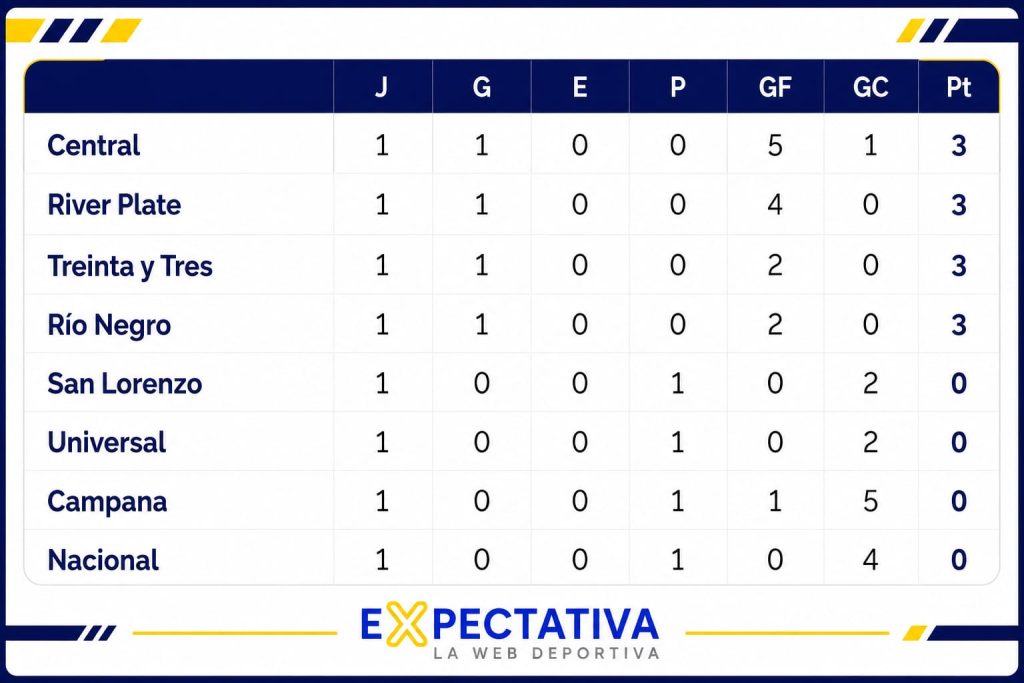This screenshot has height=683, width=1024.
Task: Open the River Plate team name
Action: click(x=114, y=205)
